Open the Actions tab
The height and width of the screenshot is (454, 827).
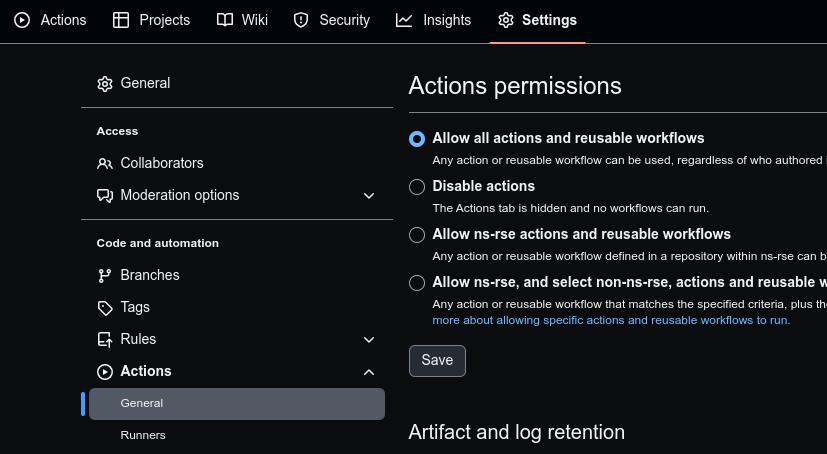click(50, 20)
